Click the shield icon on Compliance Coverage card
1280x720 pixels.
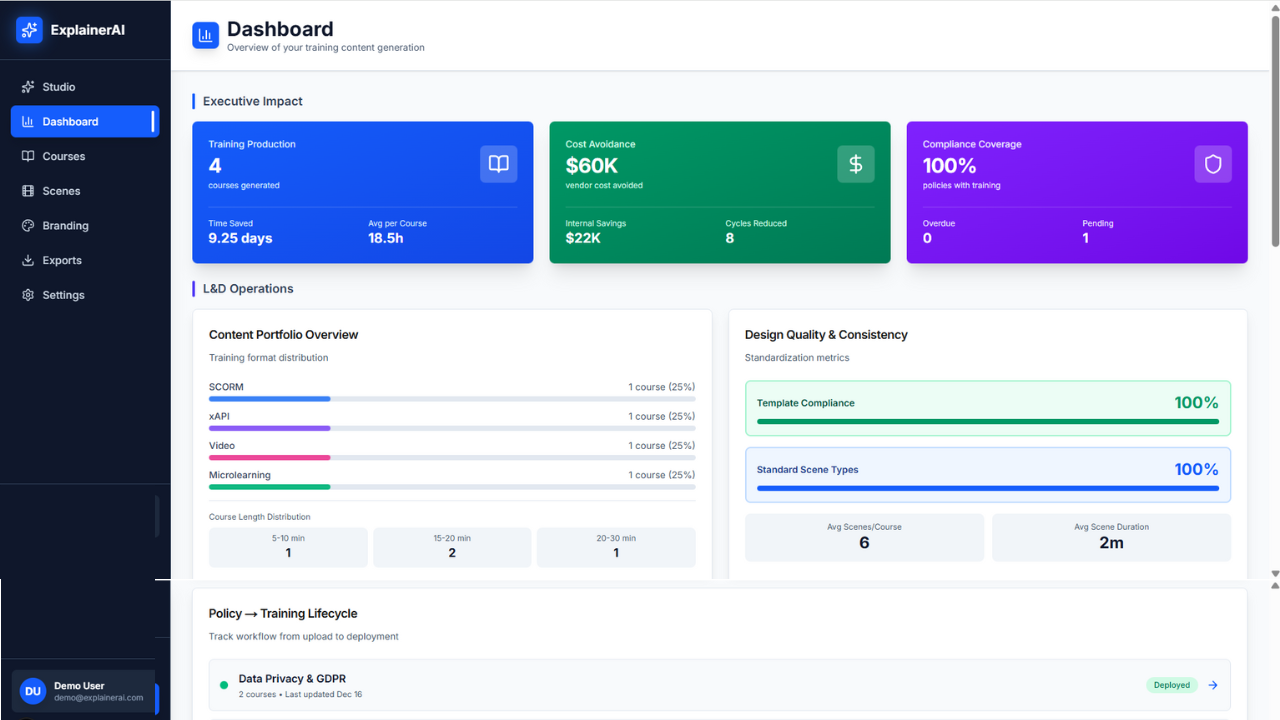(1213, 164)
